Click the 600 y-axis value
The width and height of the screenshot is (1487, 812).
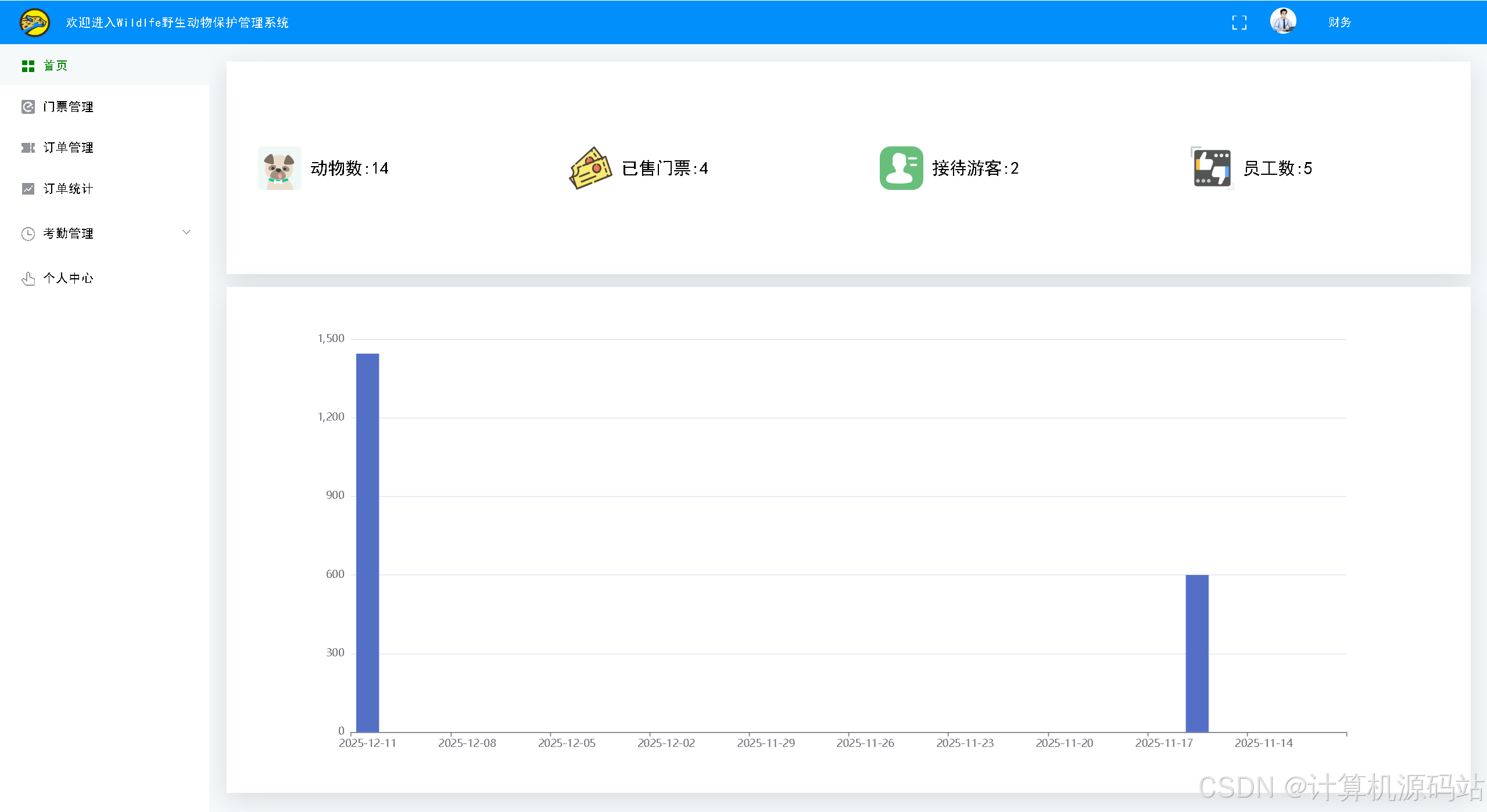pos(335,574)
